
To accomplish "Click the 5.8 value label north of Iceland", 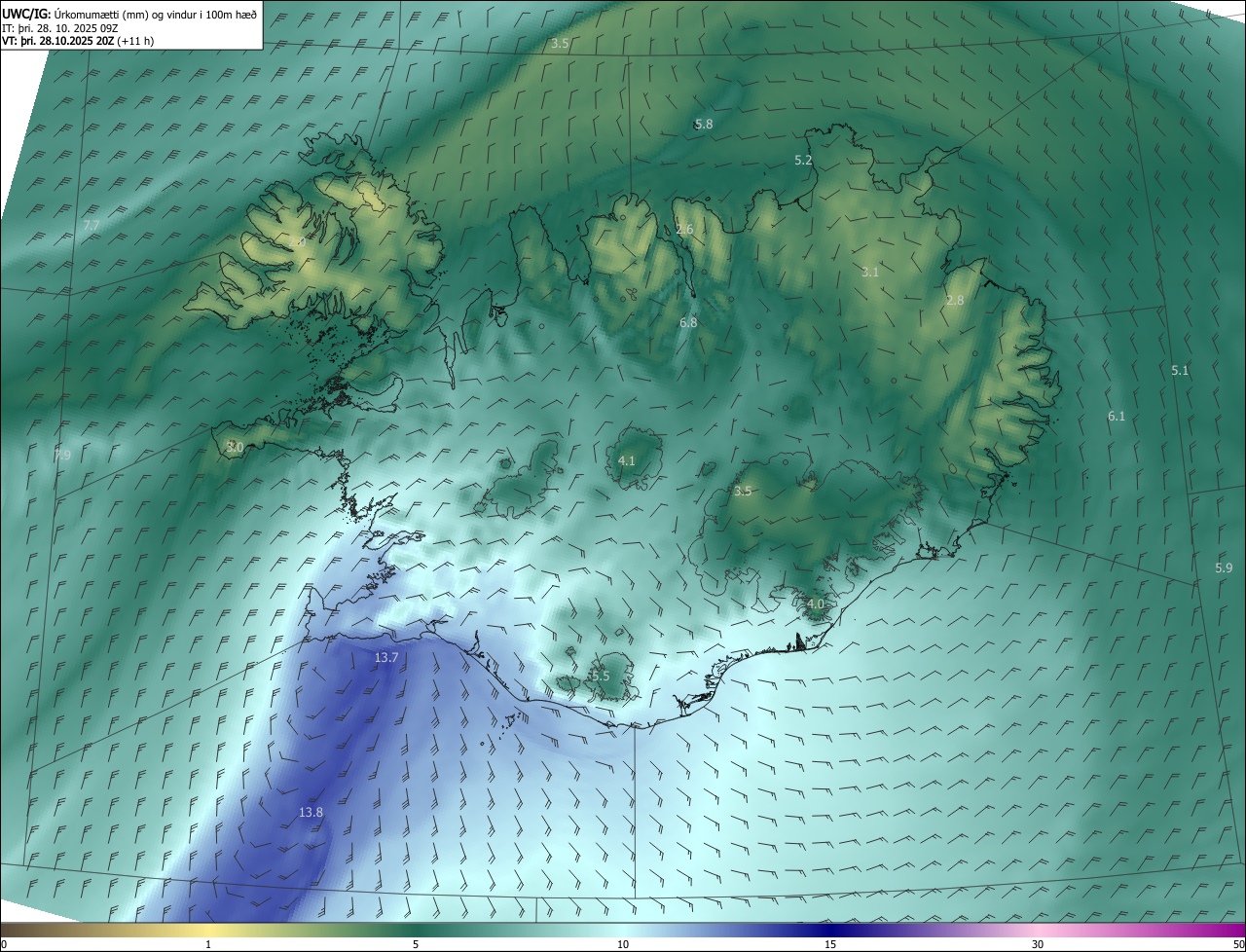I will pyautogui.click(x=704, y=125).
